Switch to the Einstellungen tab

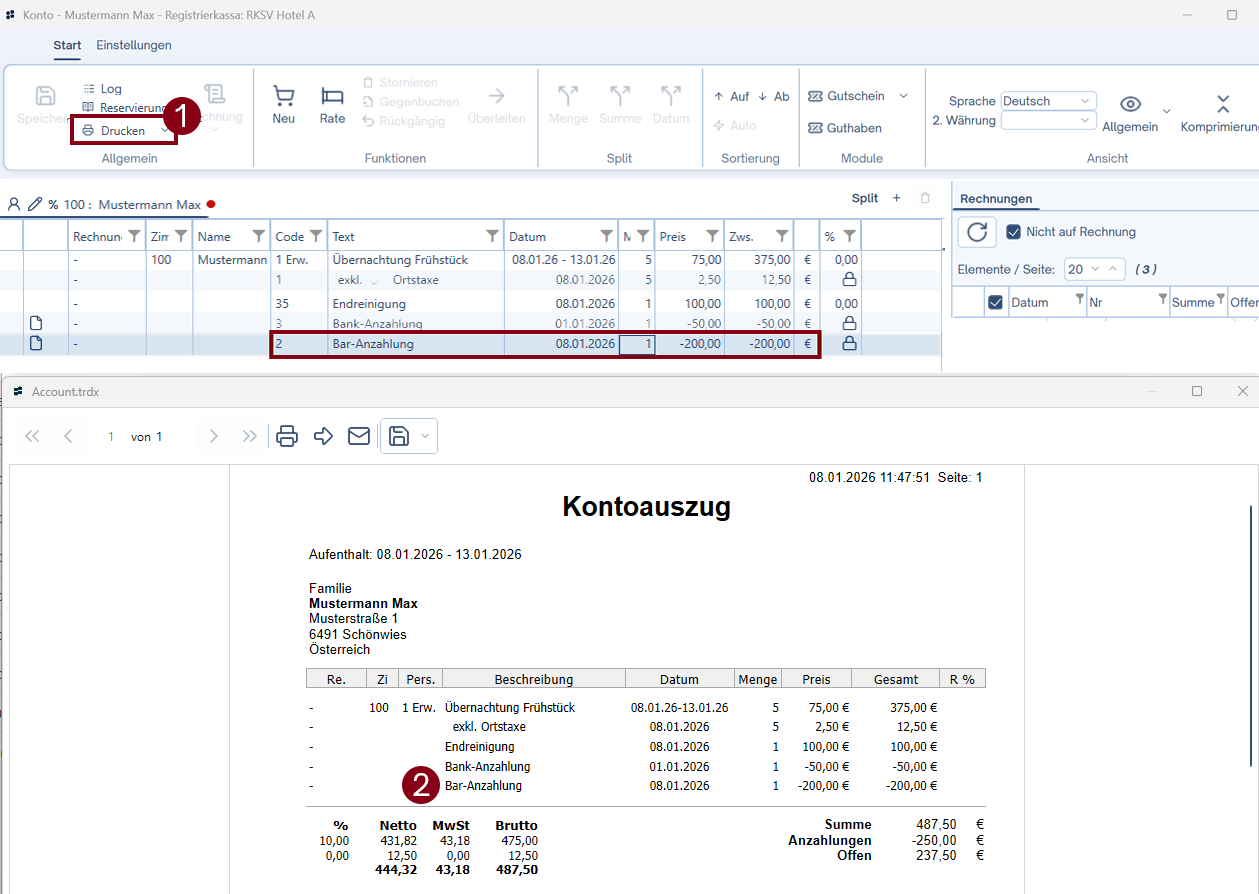[x=134, y=45]
